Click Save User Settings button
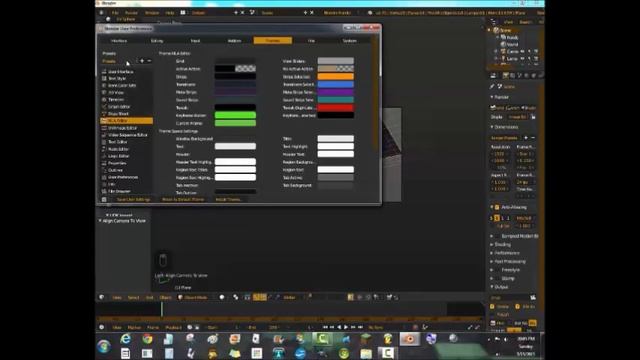The image size is (640, 360). point(133,200)
